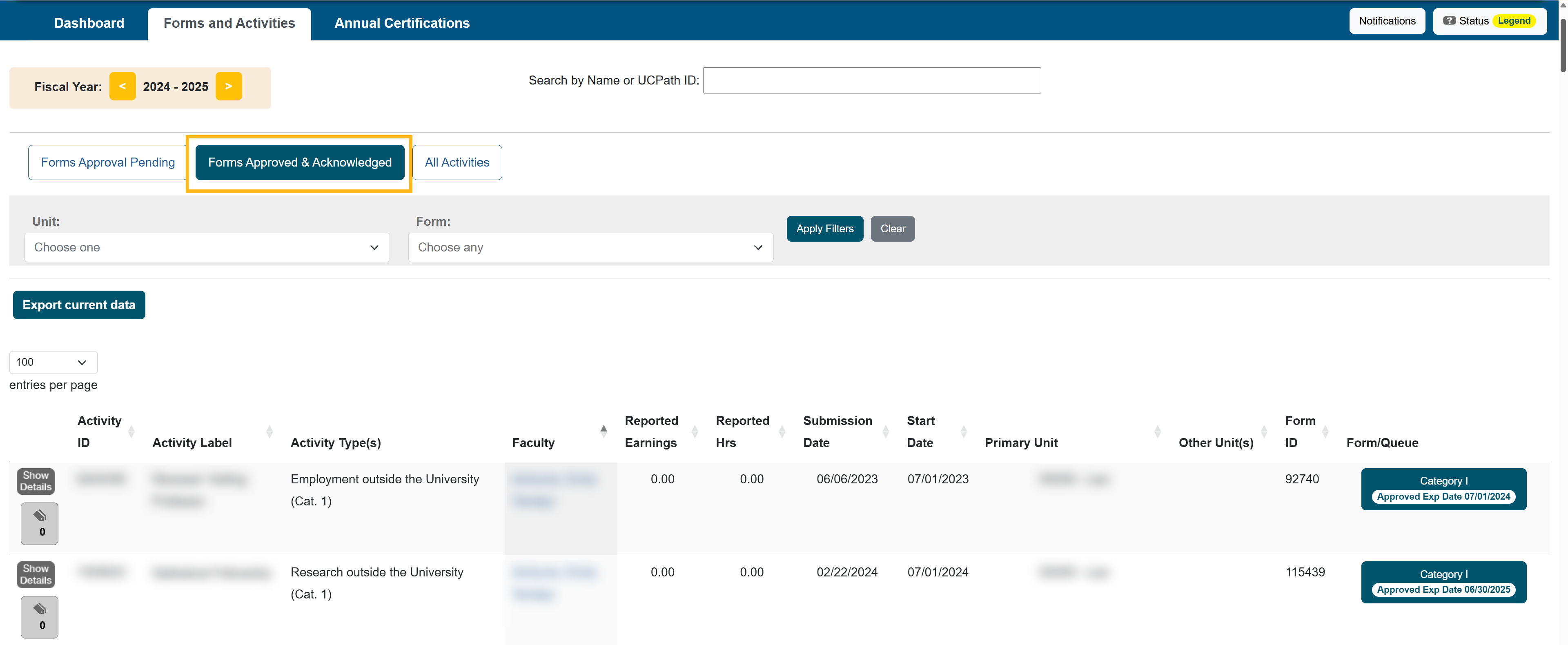The height and width of the screenshot is (645, 1568).
Task: Sort by Activity ID column arrows
Action: [x=131, y=432]
